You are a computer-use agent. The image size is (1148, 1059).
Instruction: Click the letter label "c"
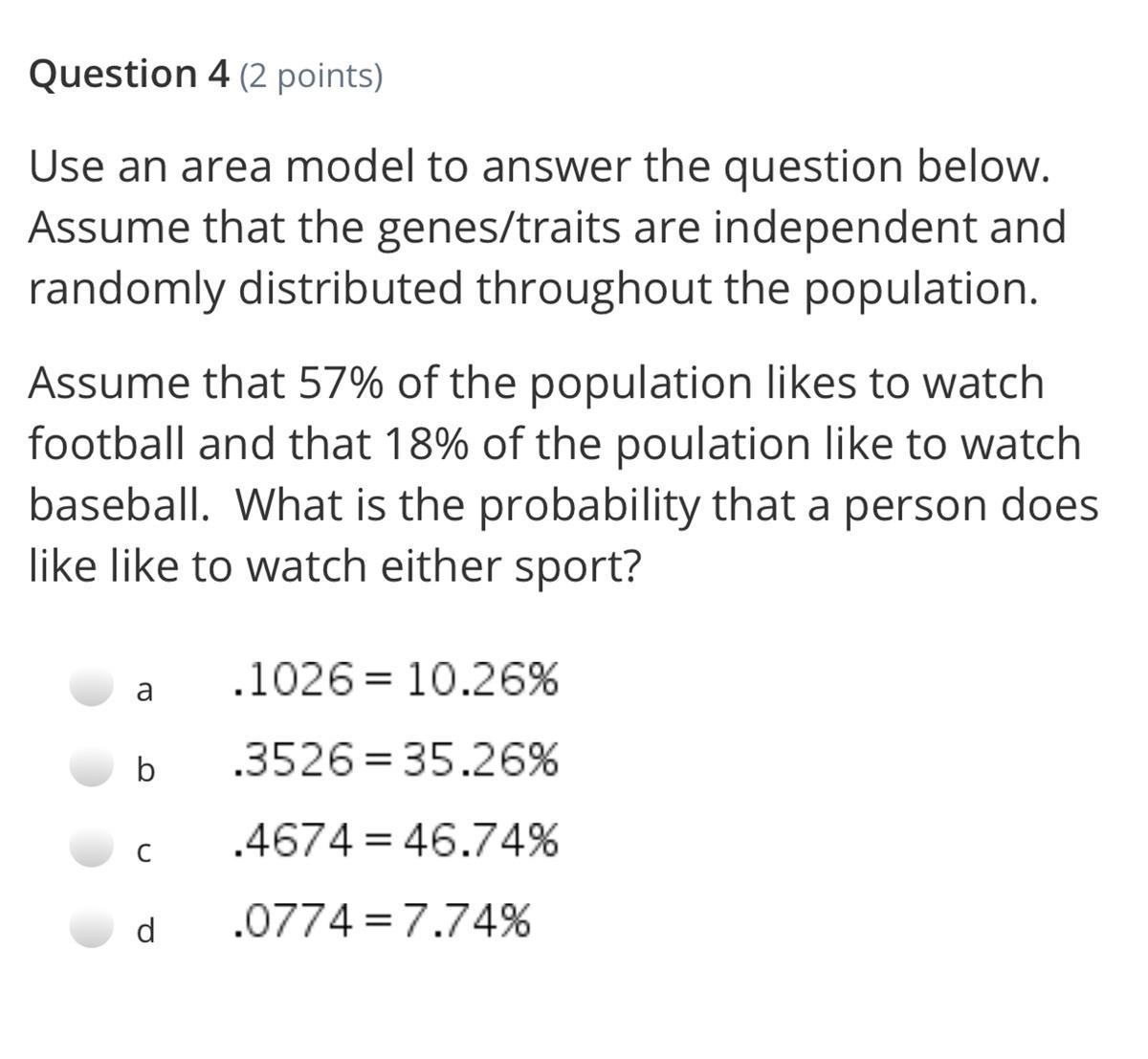point(144,850)
